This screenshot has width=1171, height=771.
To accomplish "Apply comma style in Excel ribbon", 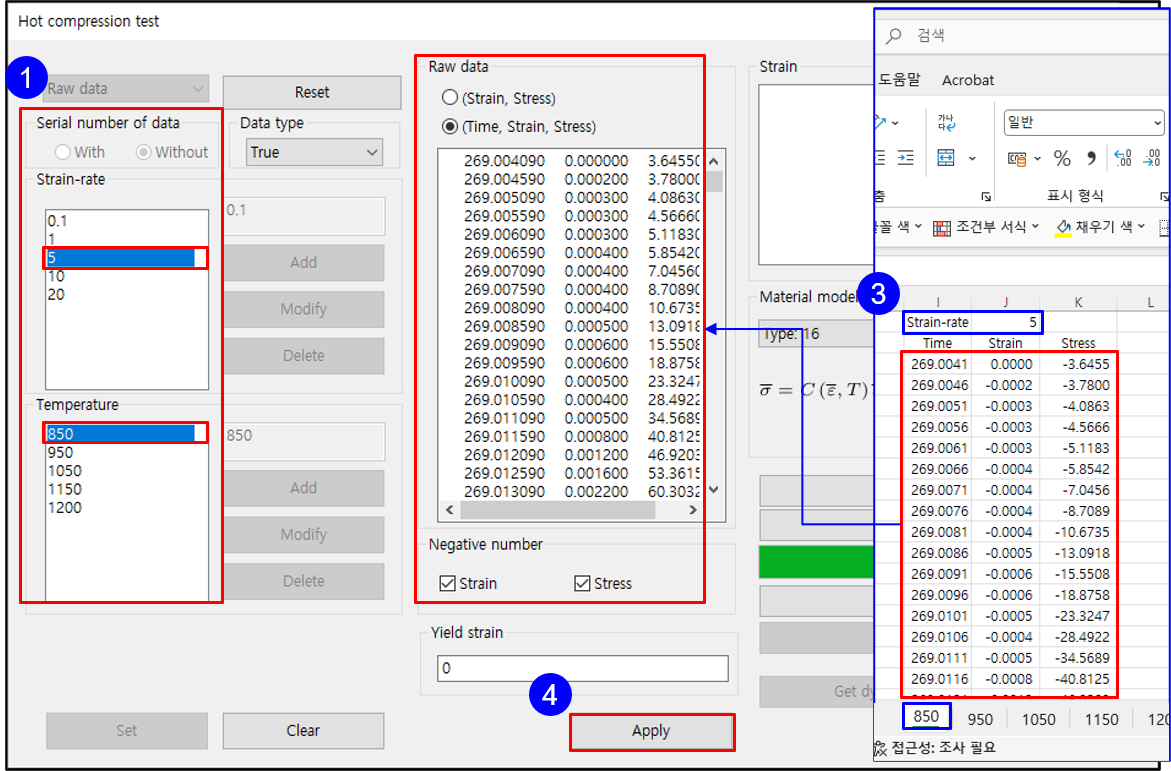I will tap(1091, 158).
